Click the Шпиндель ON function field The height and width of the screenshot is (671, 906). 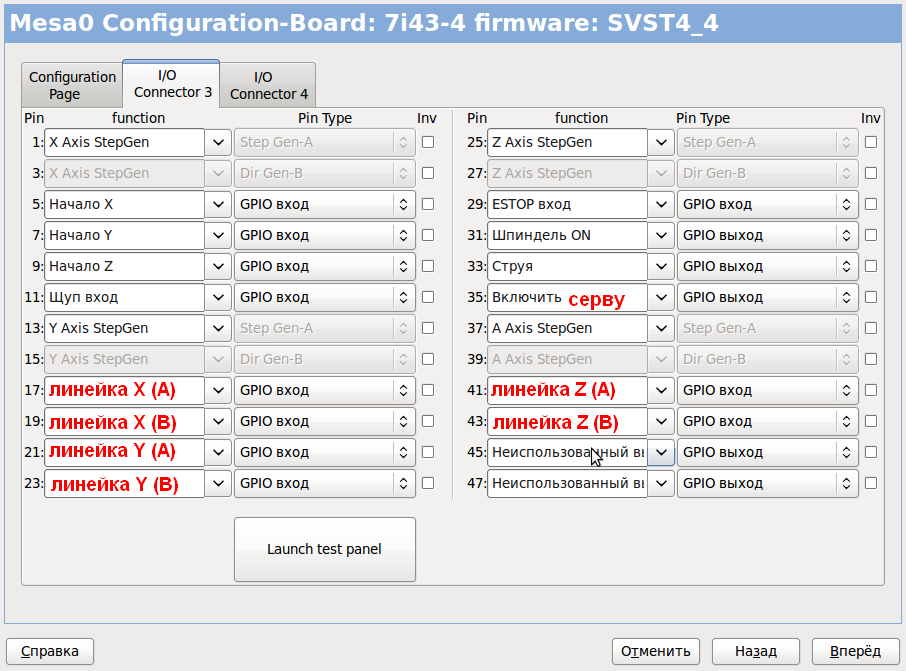point(567,235)
